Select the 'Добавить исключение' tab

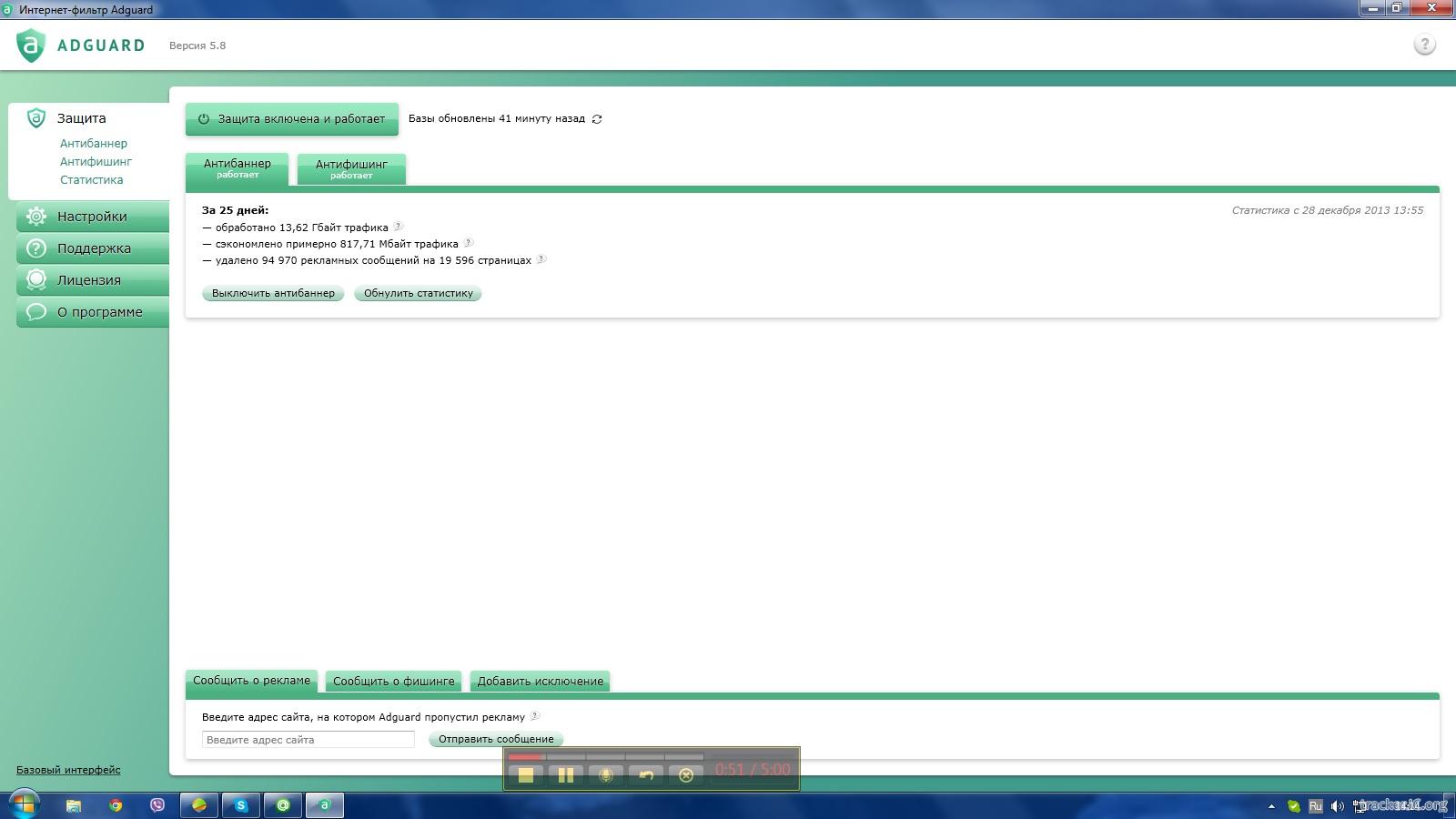[540, 681]
